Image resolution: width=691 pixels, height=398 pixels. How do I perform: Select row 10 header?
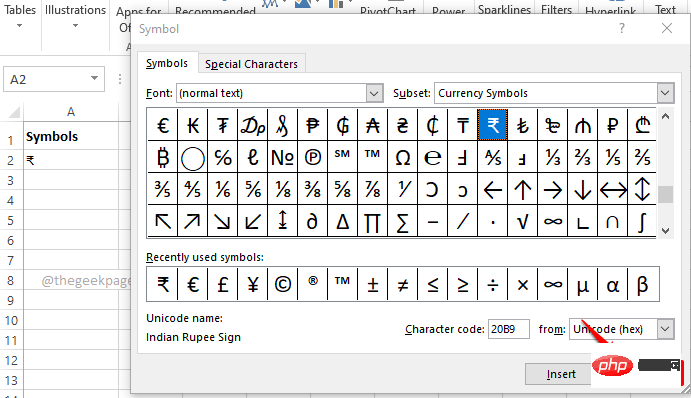point(11,320)
